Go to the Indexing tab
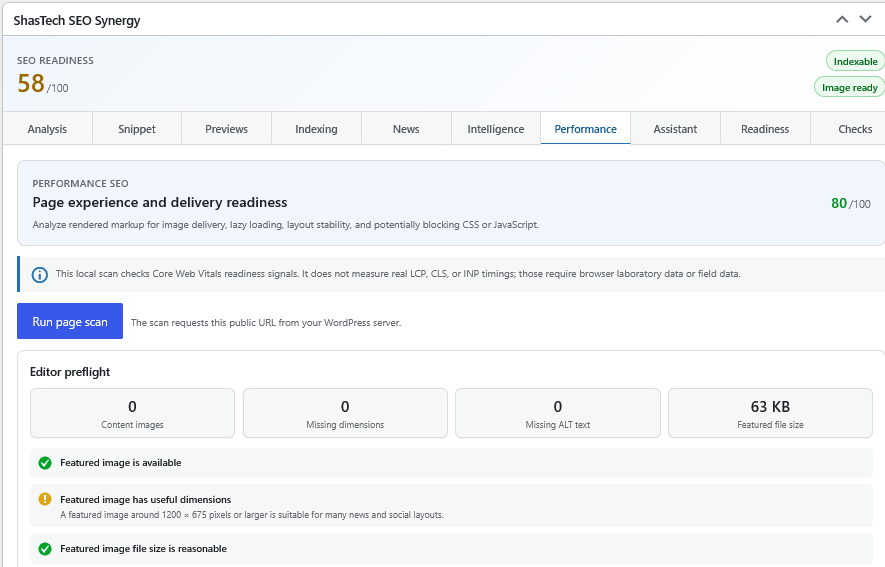The image size is (885, 567). point(316,129)
